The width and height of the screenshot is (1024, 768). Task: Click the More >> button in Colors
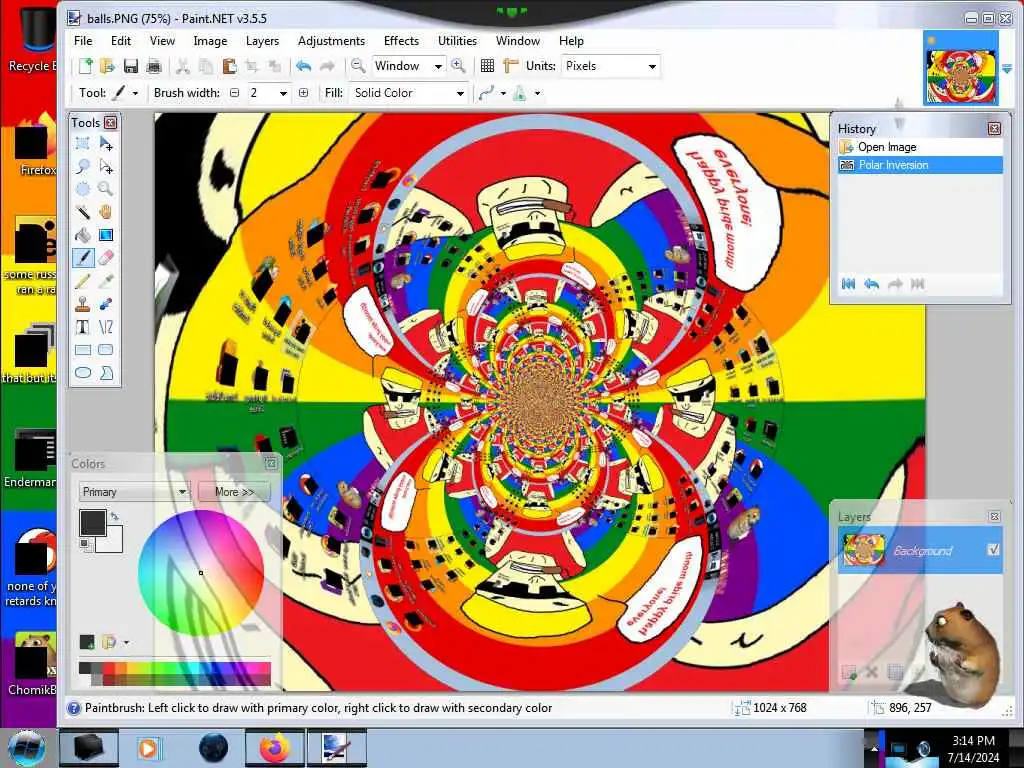click(234, 492)
